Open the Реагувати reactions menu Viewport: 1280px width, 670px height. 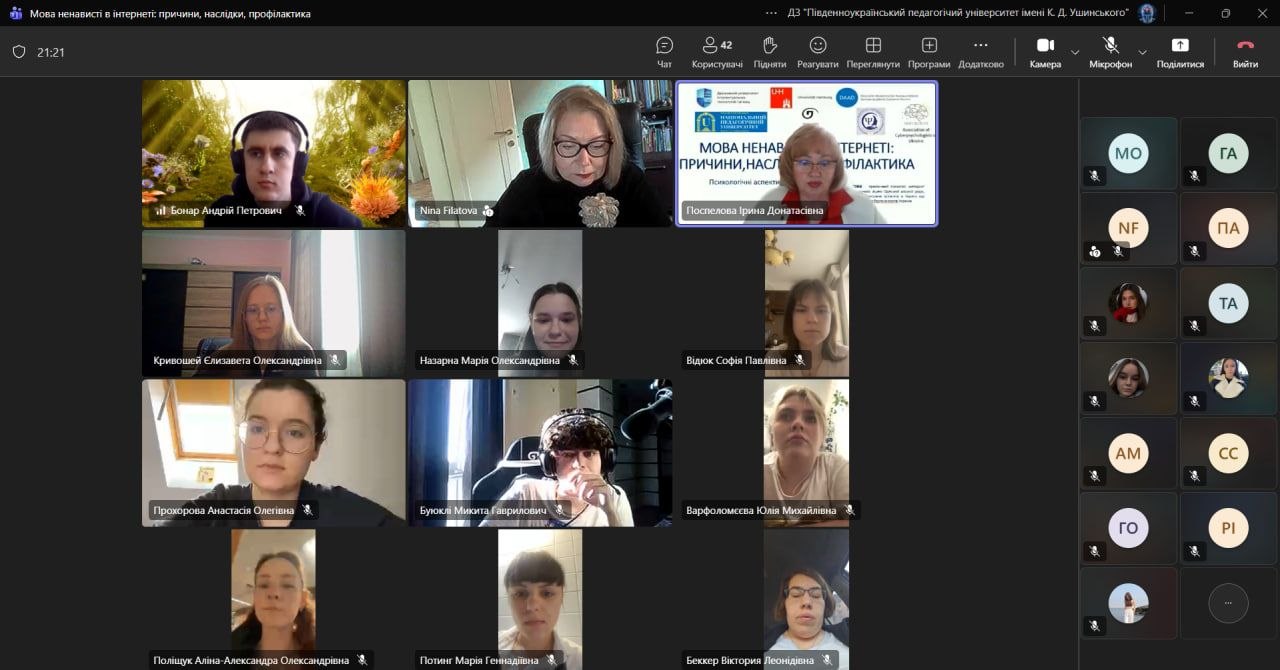click(x=817, y=52)
